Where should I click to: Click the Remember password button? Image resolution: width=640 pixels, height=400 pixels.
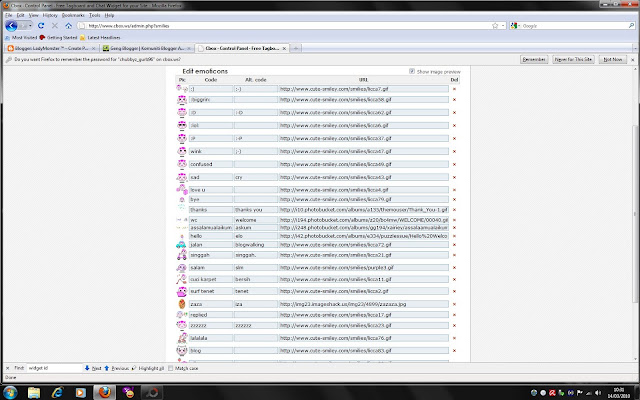[534, 60]
